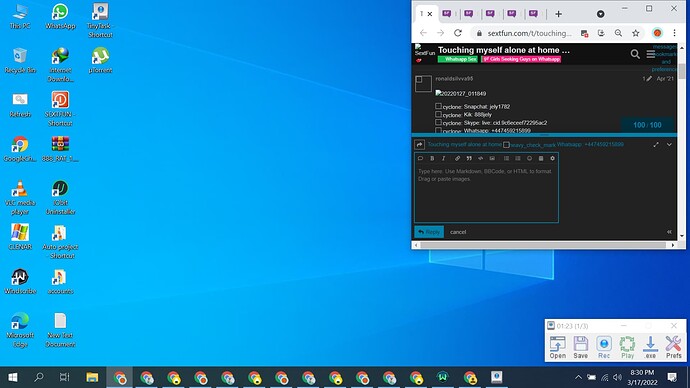
Task: Toggle whisper speech bubble in editor toolbar
Action: point(420,158)
